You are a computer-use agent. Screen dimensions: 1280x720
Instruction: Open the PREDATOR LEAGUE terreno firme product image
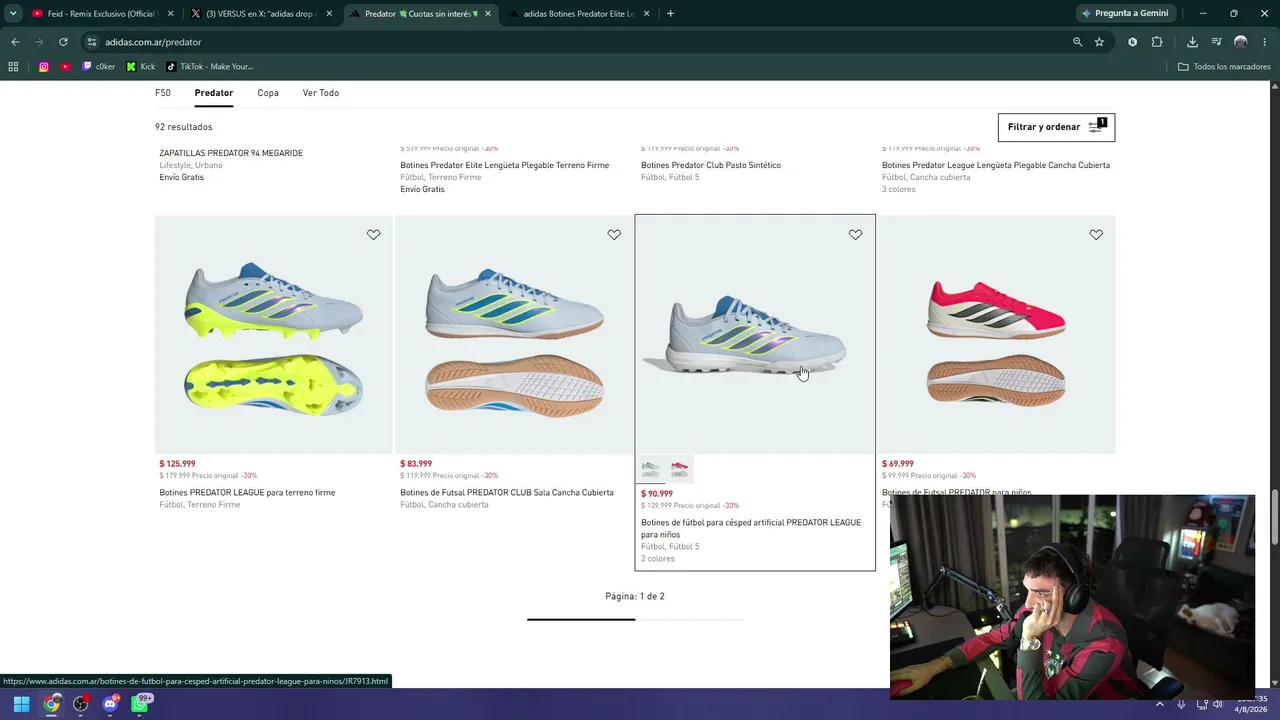[x=273, y=334]
